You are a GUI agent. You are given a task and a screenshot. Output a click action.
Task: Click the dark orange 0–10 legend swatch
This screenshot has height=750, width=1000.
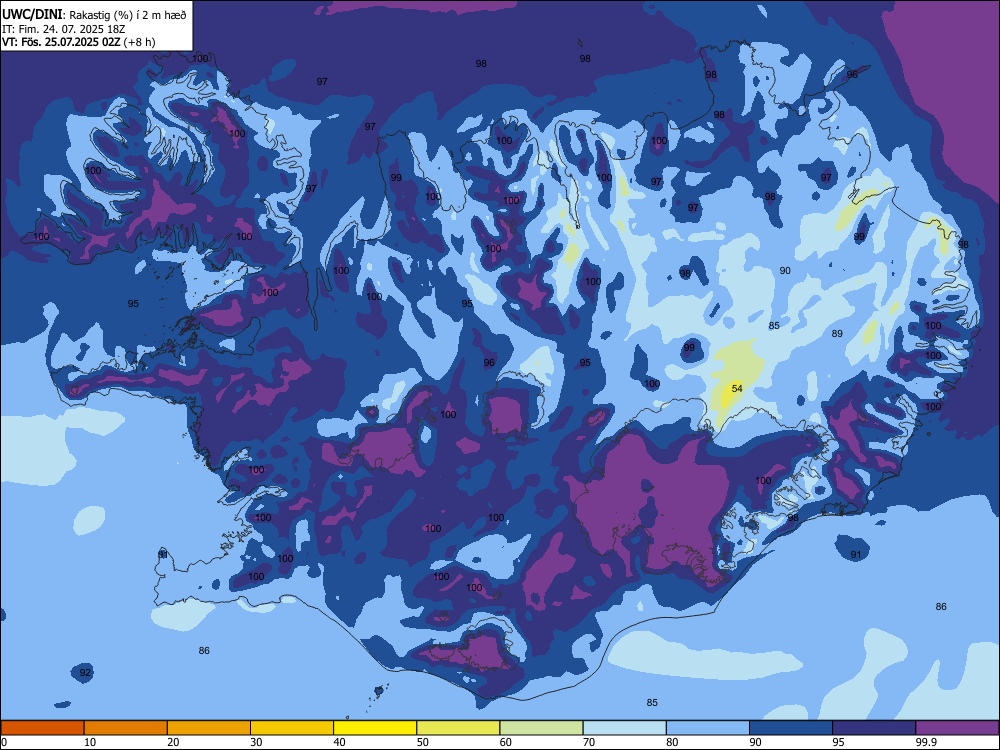pyautogui.click(x=42, y=728)
